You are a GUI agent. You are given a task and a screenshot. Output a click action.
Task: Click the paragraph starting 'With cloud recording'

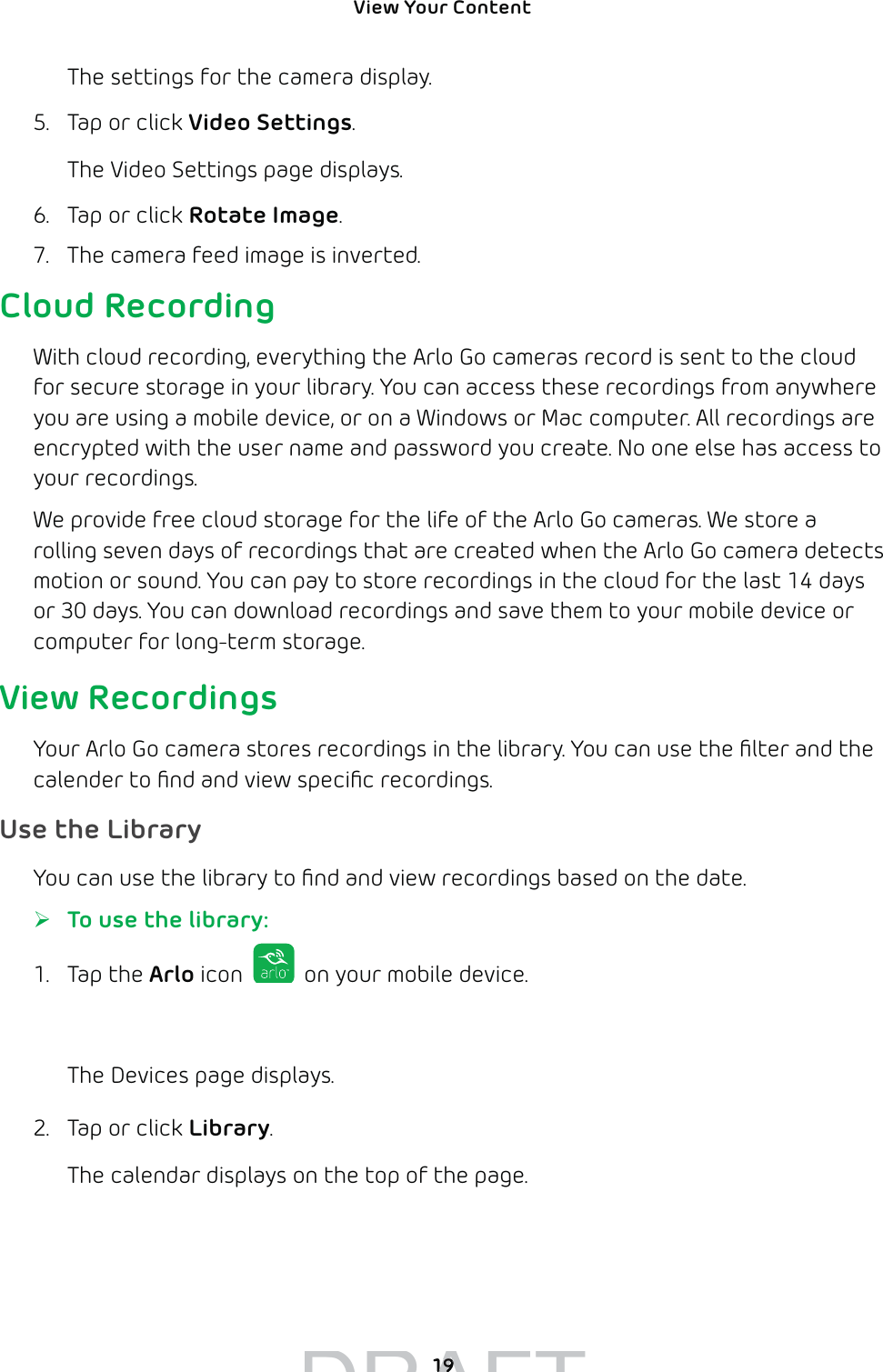pyautogui.click(x=457, y=417)
